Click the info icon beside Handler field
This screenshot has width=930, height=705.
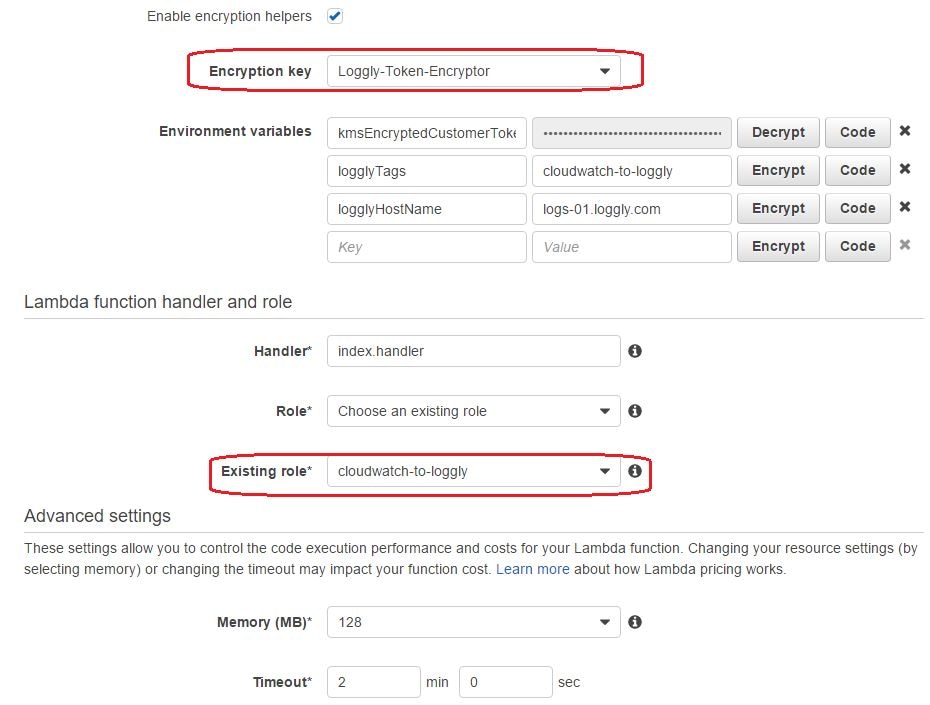point(634,351)
